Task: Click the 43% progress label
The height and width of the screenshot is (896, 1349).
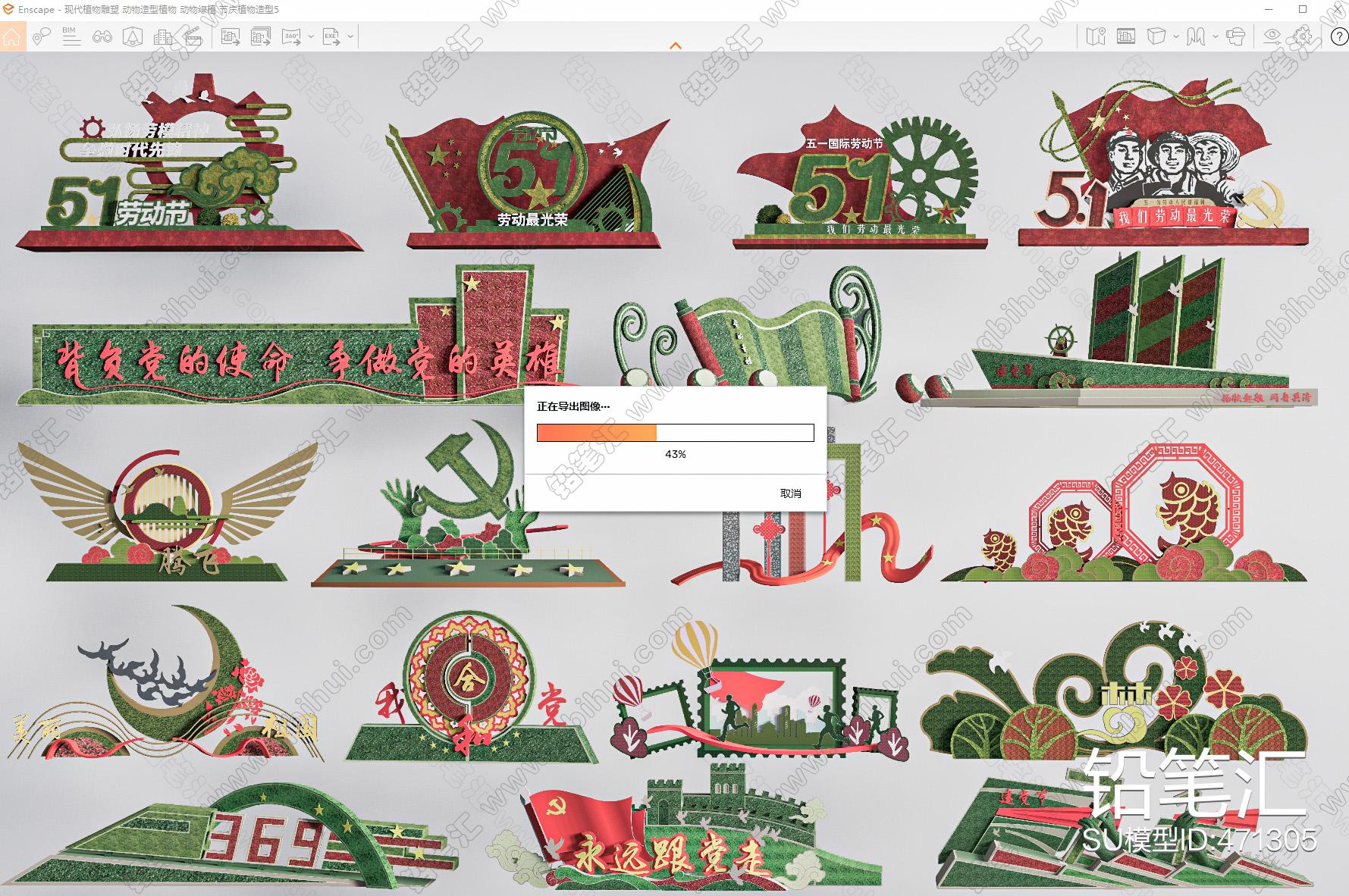Action: point(676,454)
